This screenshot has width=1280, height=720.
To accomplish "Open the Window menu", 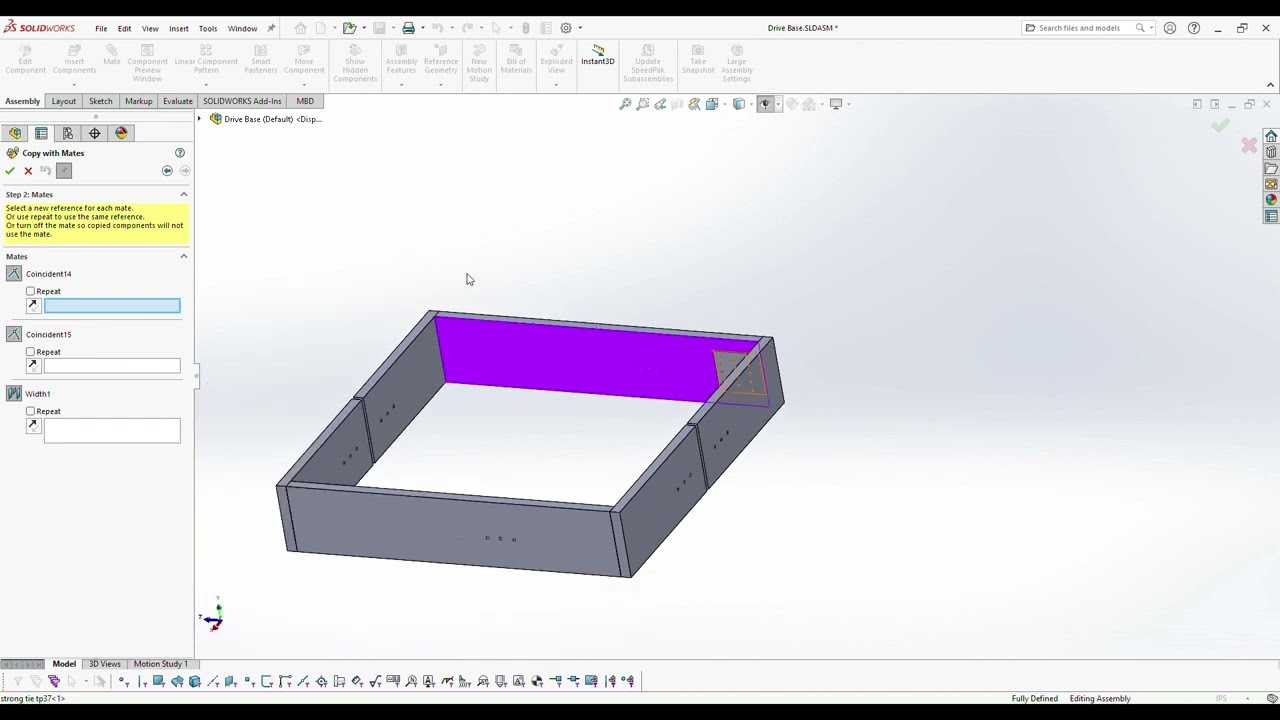I will tap(242, 28).
